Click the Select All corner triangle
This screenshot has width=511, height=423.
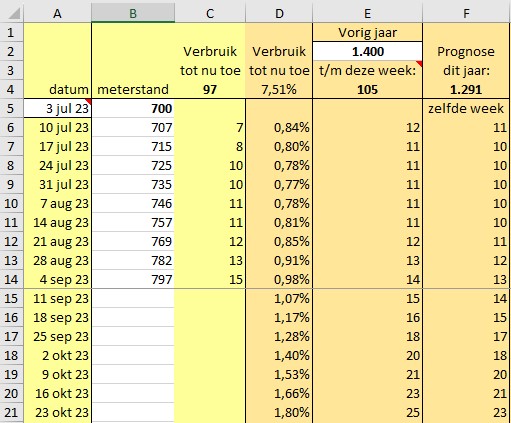pos(12,13)
